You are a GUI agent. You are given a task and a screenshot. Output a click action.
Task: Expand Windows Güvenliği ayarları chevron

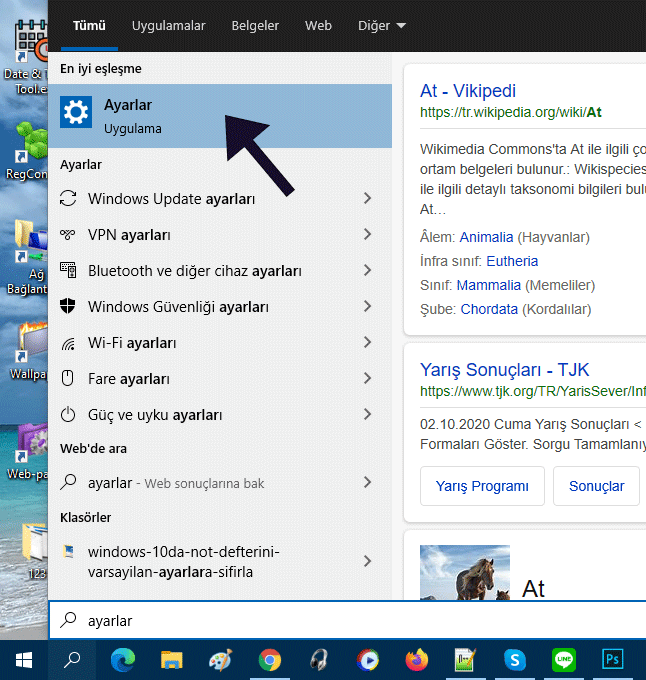tap(367, 307)
